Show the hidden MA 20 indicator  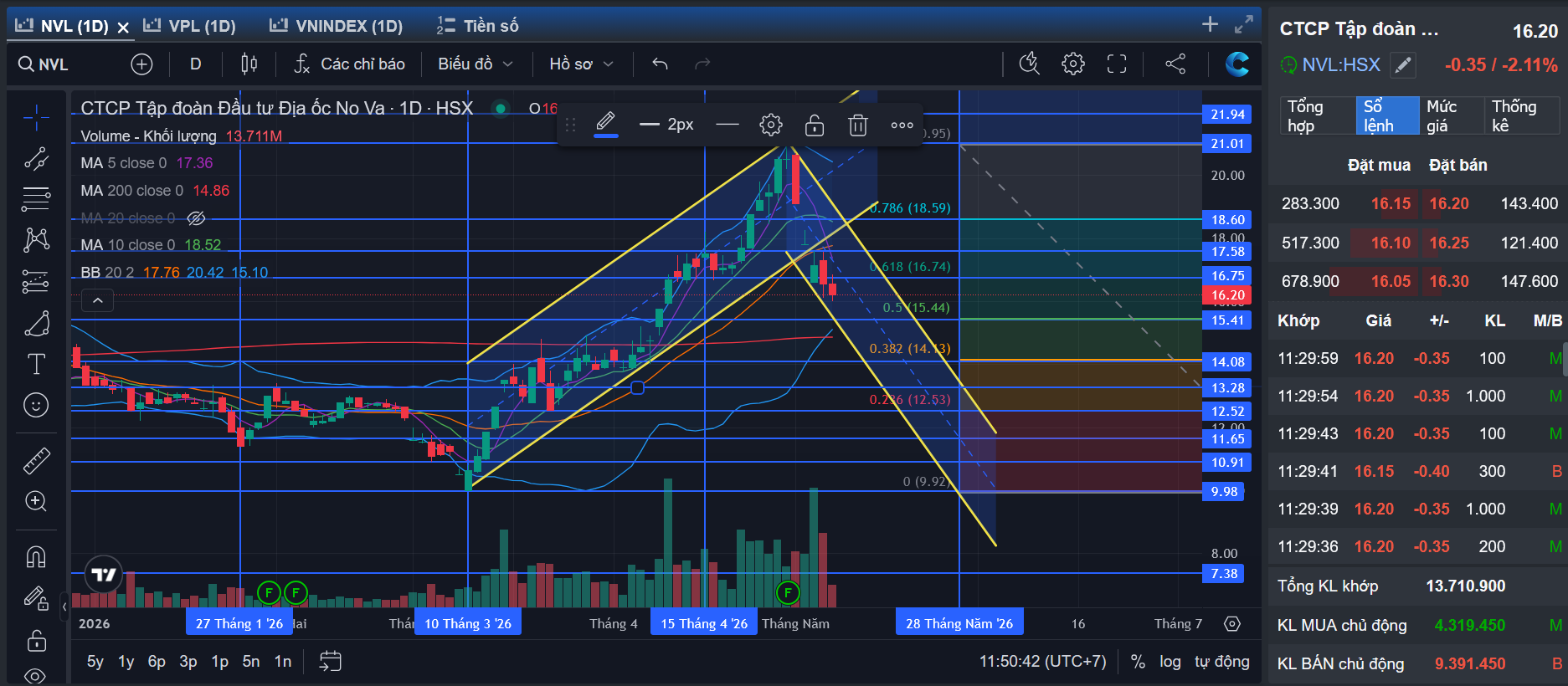pyautogui.click(x=196, y=218)
